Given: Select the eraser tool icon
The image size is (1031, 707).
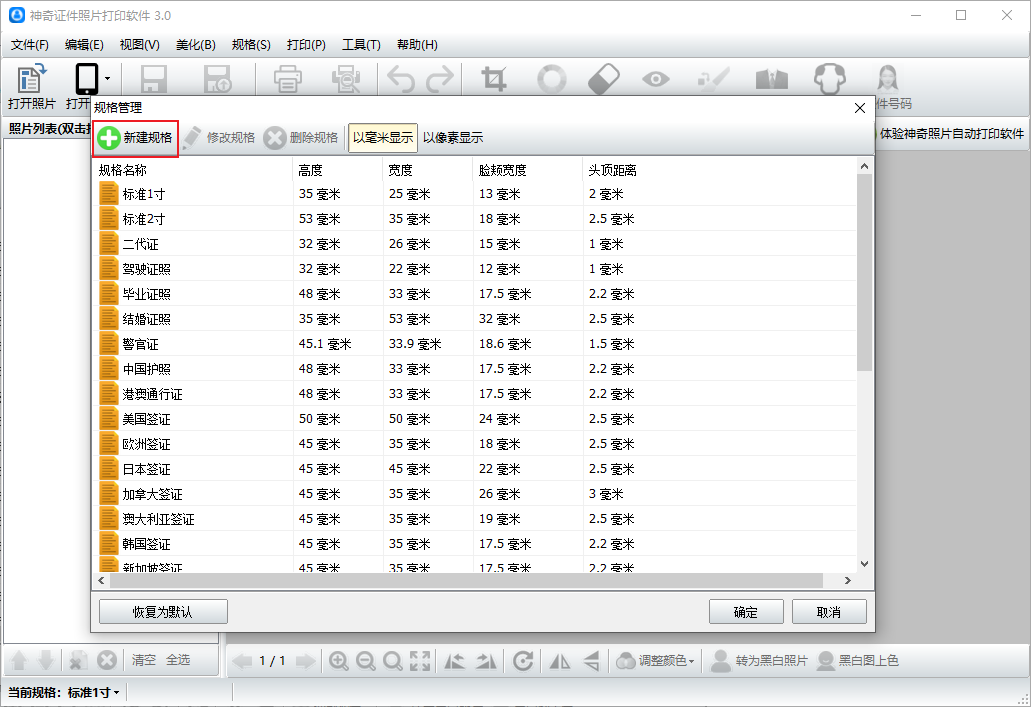Looking at the screenshot, I should click(603, 79).
